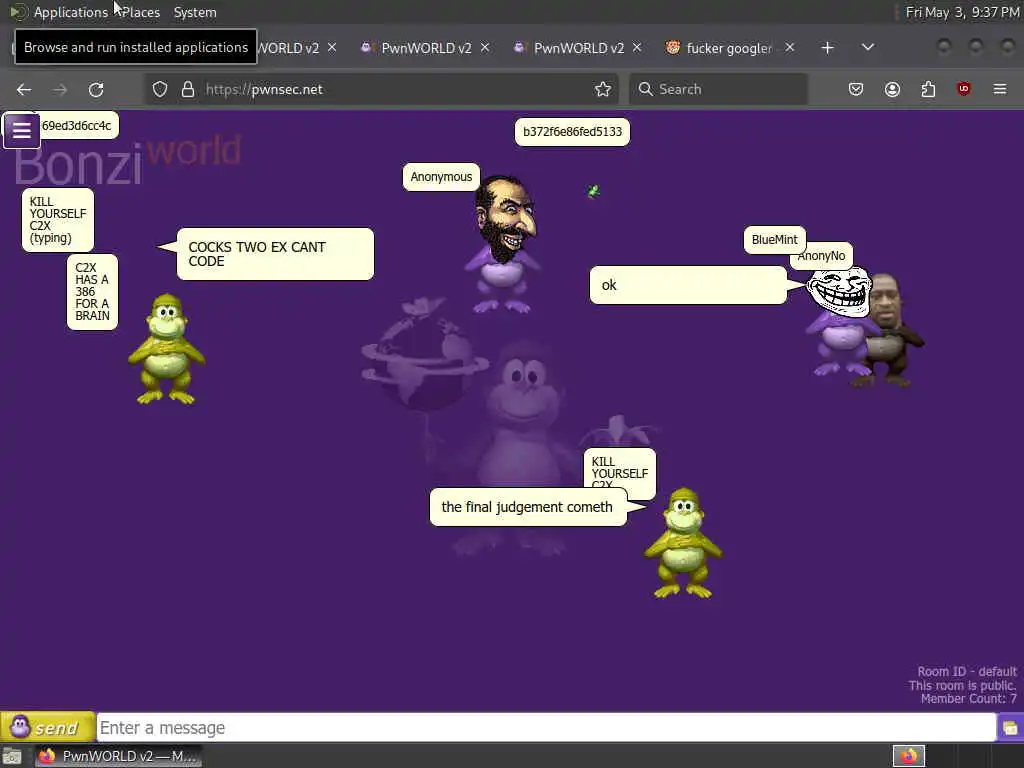Image resolution: width=1024 pixels, height=768 pixels.
Task: Open the uBlock Origin extension icon
Action: tap(963, 89)
